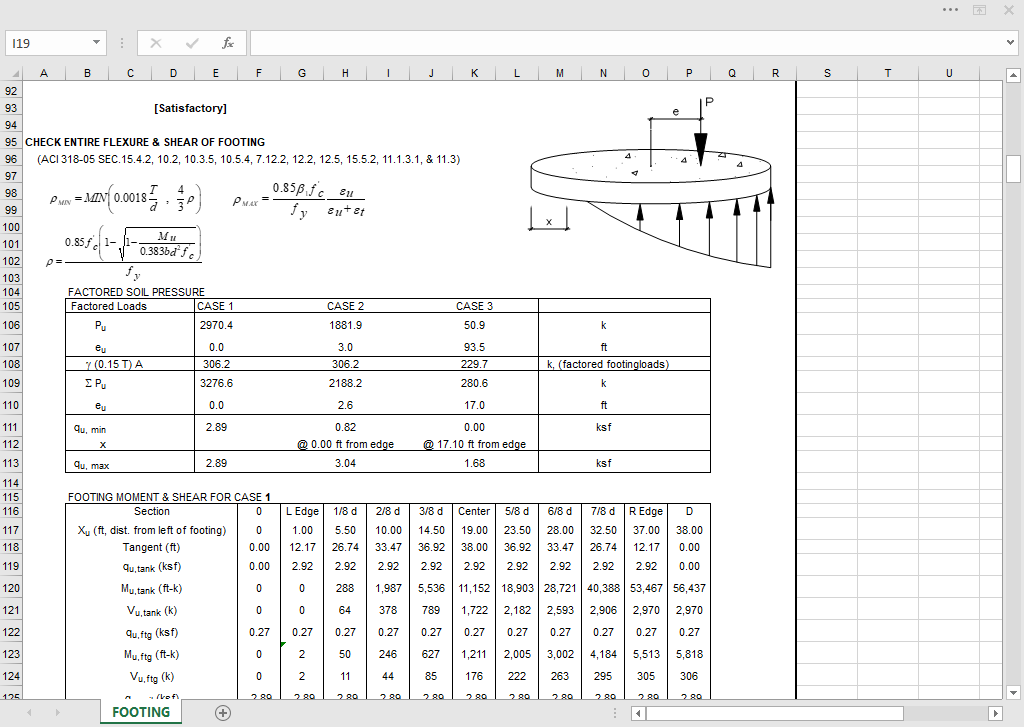The height and width of the screenshot is (727, 1024).
Task: Select the FOOTING sheet tab
Action: pyautogui.click(x=141, y=712)
